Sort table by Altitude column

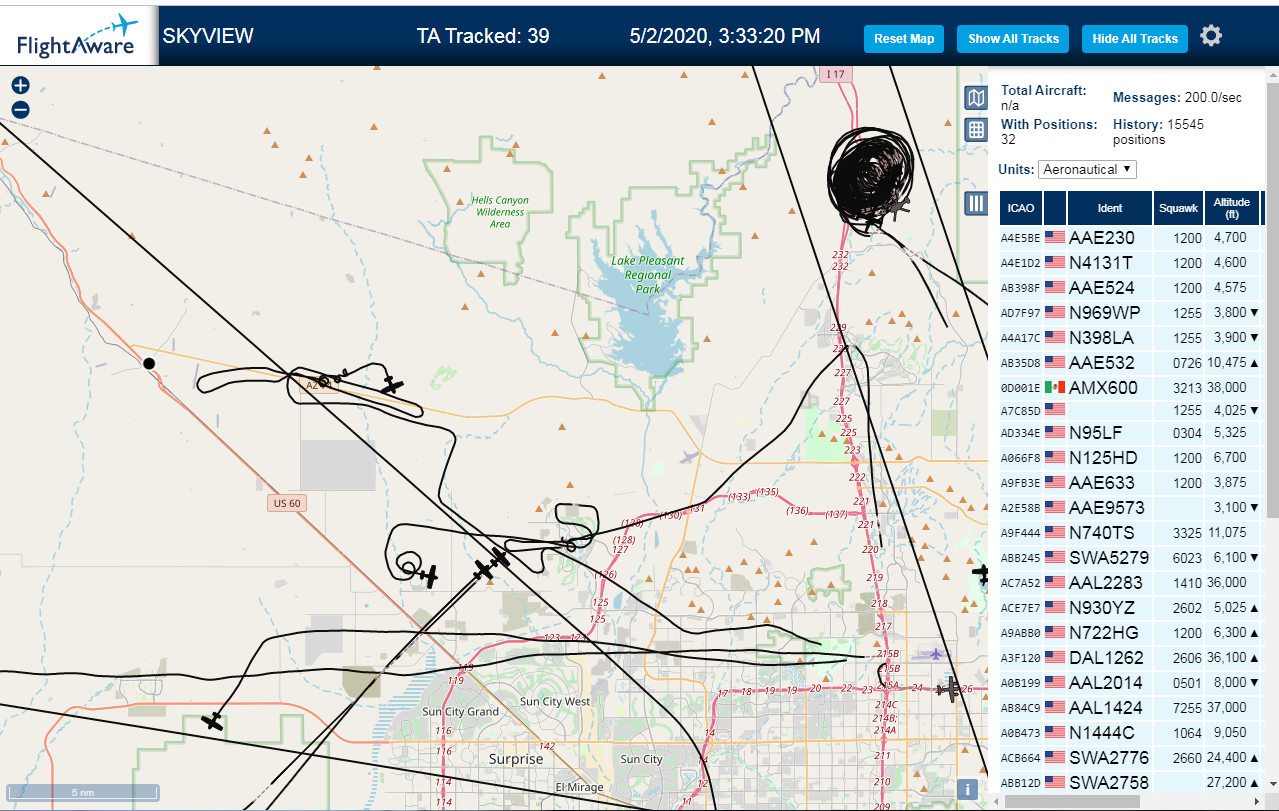tap(1232, 208)
